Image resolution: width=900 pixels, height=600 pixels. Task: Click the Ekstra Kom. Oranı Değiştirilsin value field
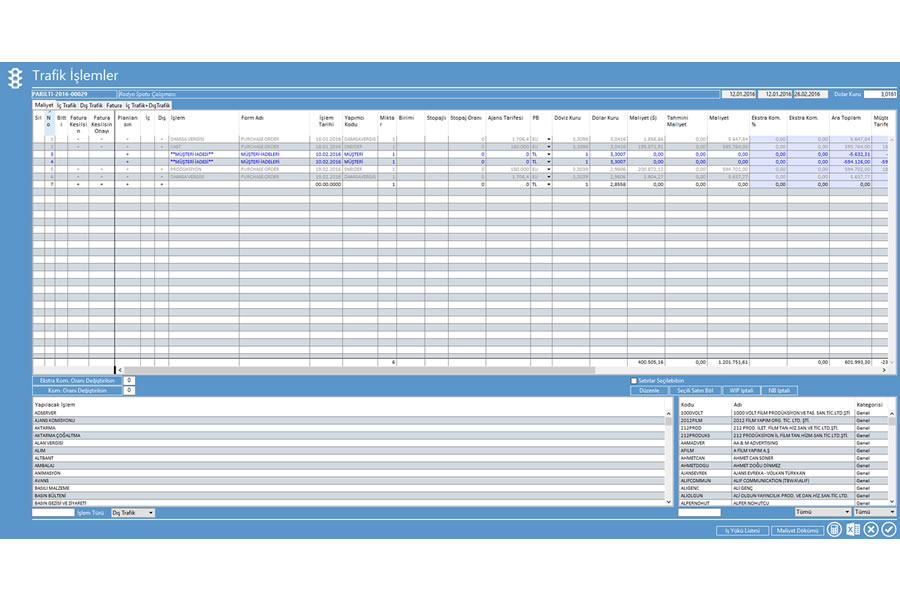click(129, 380)
